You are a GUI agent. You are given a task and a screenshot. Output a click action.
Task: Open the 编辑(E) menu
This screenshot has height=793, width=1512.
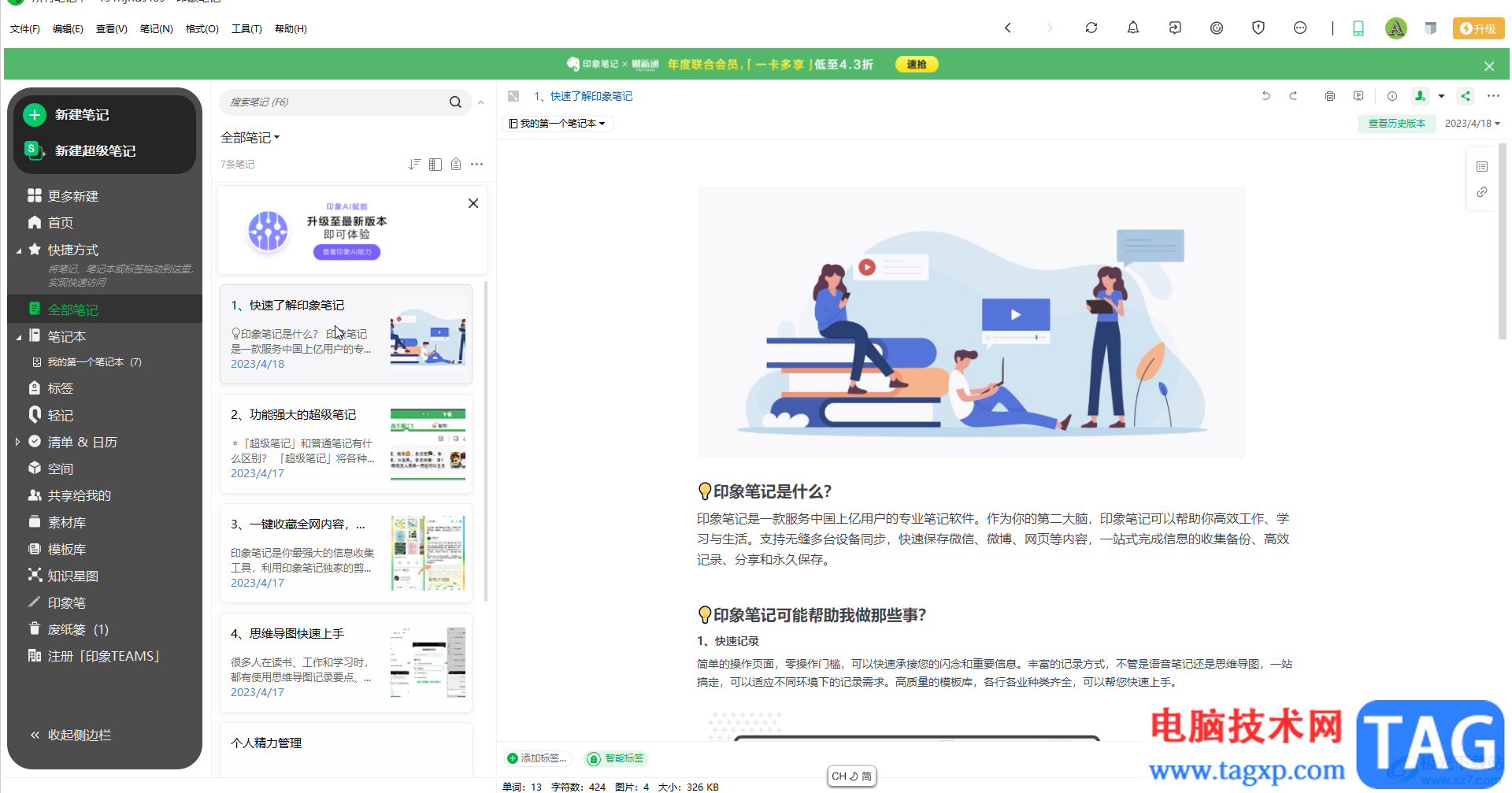(x=68, y=29)
